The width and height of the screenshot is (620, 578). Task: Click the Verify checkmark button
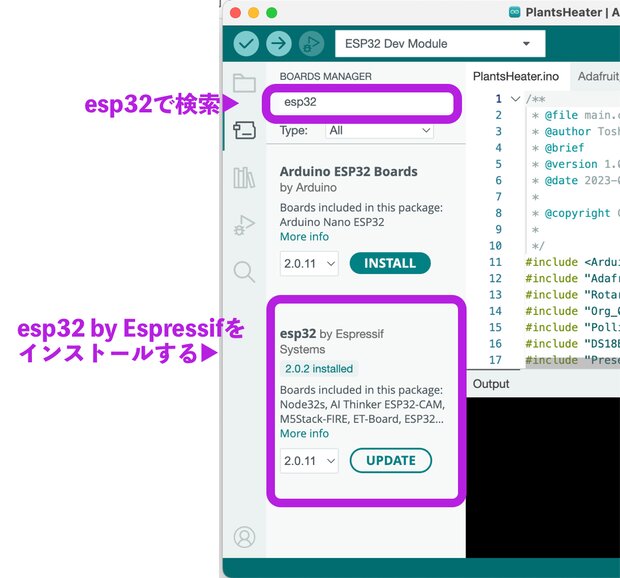point(246,43)
